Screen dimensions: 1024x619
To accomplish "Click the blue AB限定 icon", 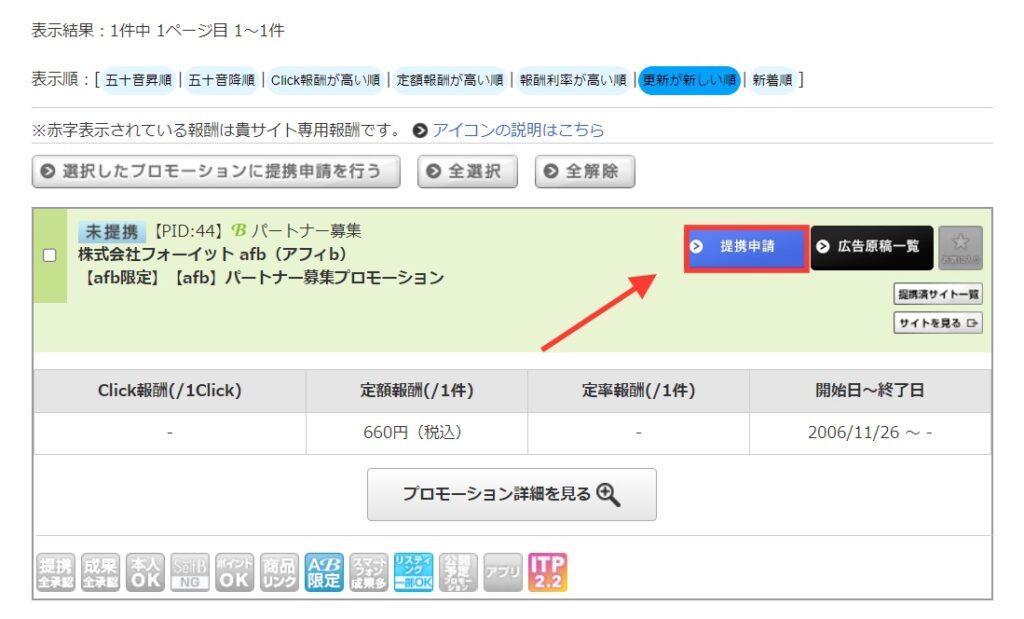I will (324, 573).
